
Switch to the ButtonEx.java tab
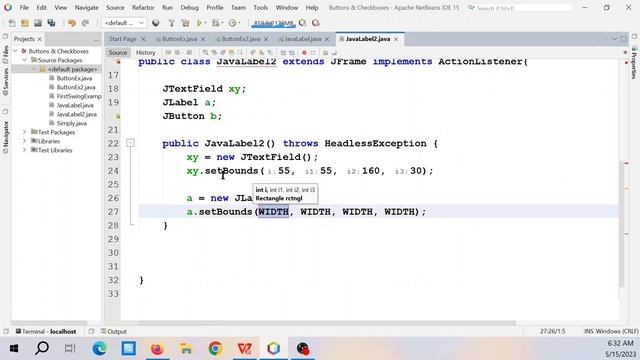[x=179, y=39]
